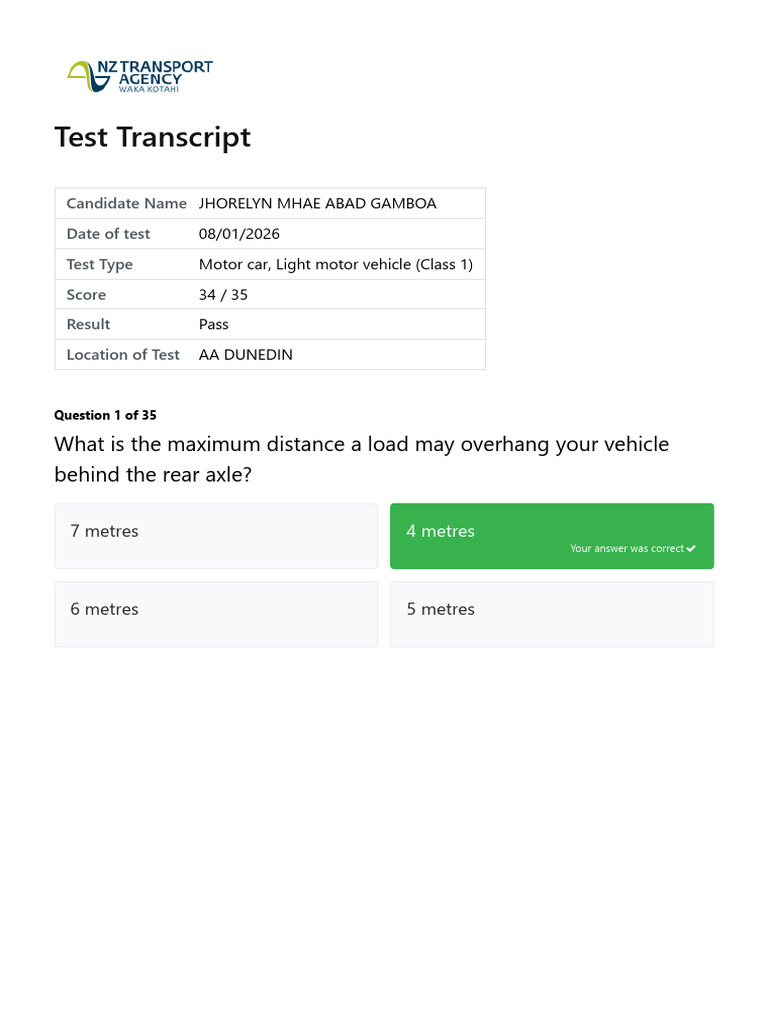Choose the highlighted "4 metres" answer
The height and width of the screenshot is (1024, 768).
coord(551,531)
